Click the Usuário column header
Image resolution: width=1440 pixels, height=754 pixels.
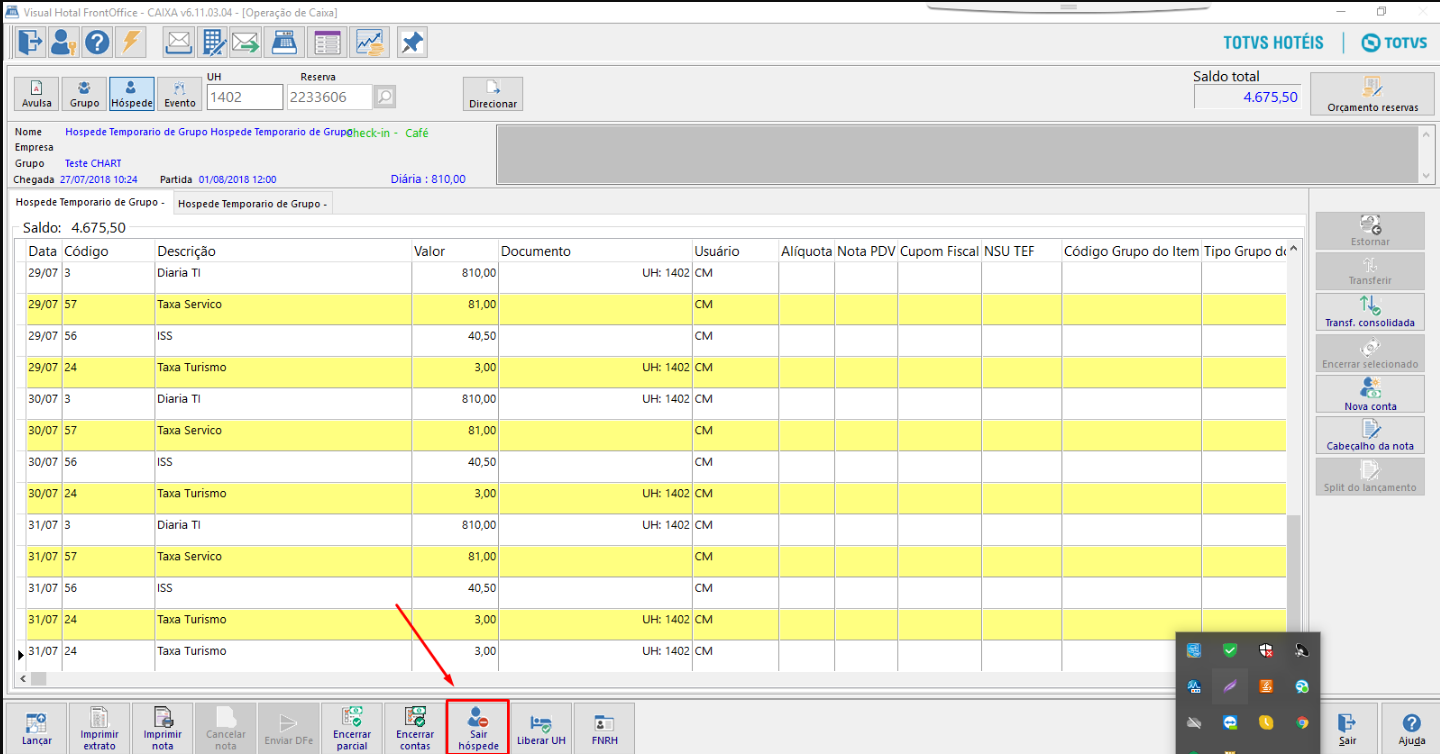(735, 251)
